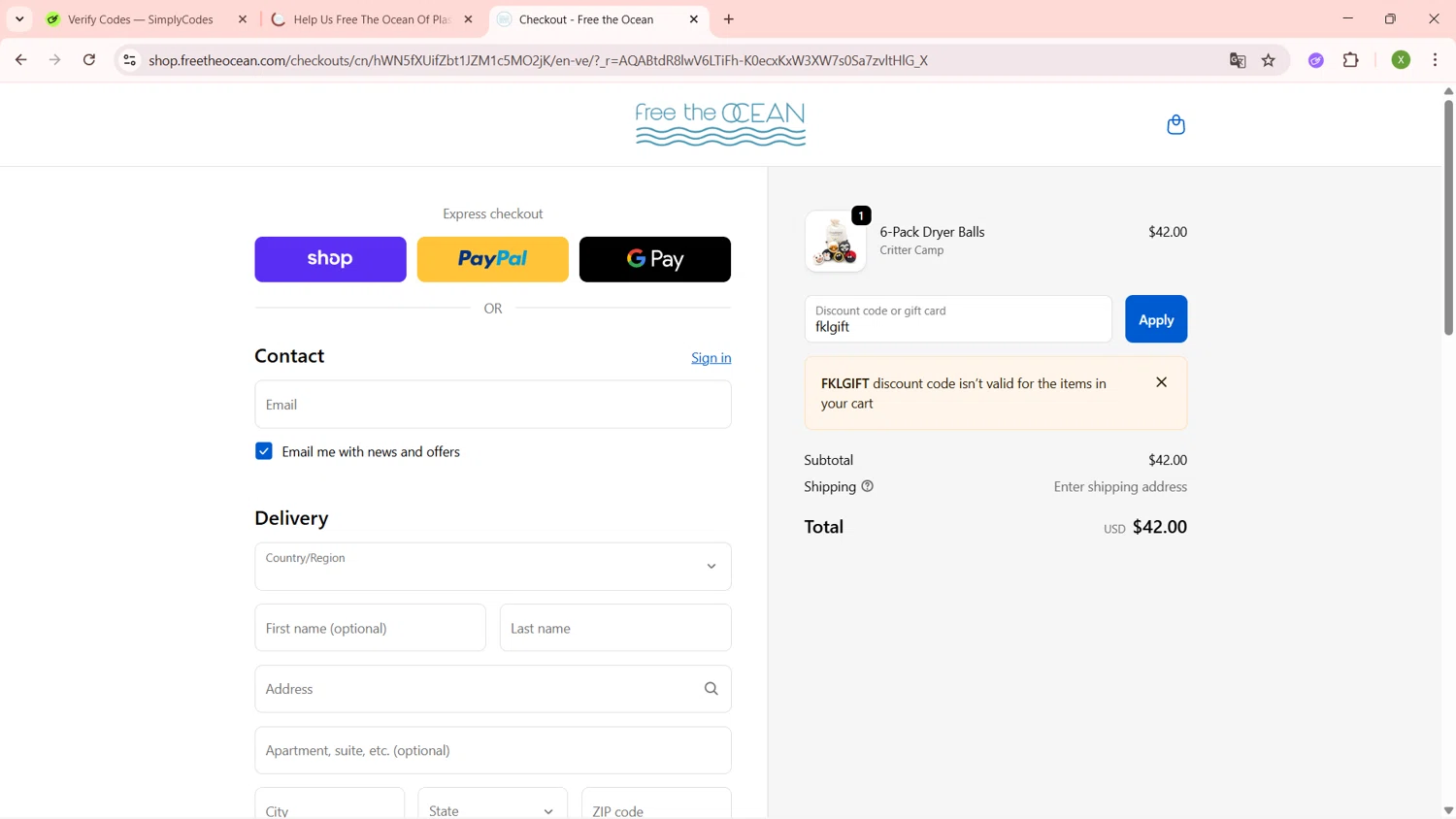
Task: Apply the discount code
Action: point(1156,319)
